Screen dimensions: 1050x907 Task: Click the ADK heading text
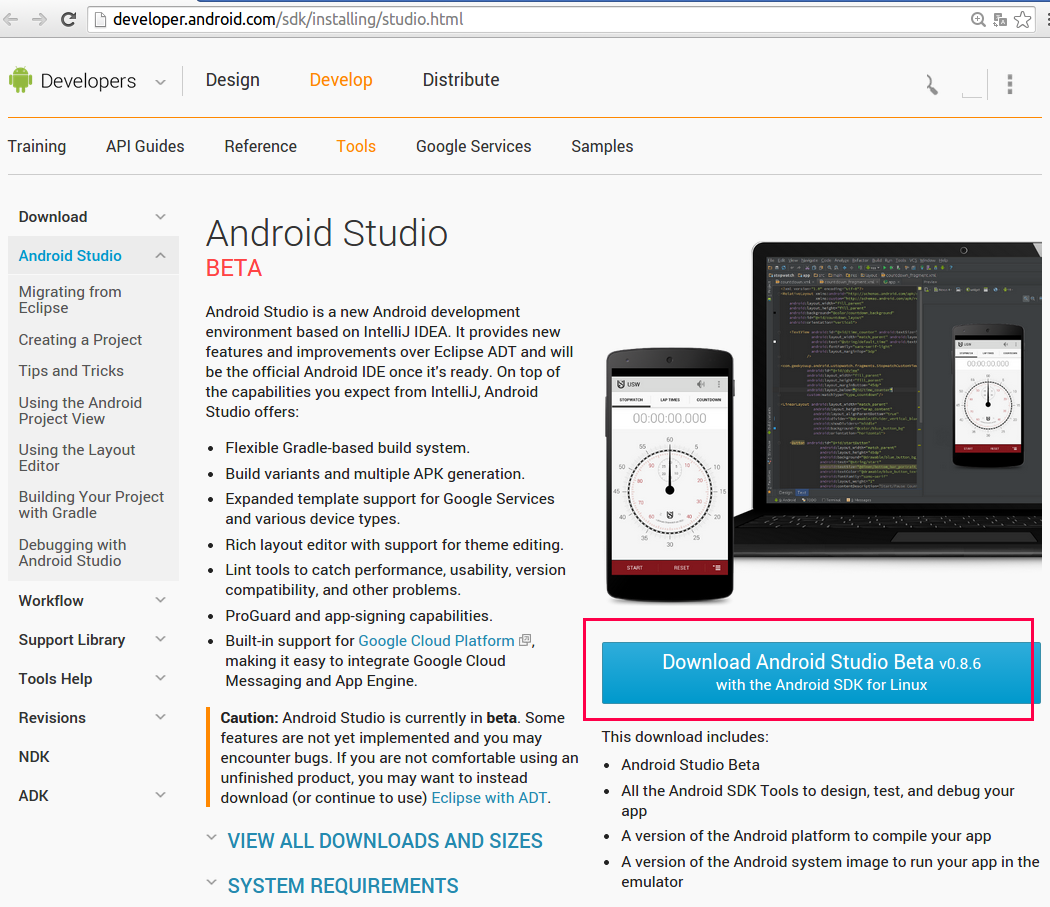pyautogui.click(x=33, y=795)
